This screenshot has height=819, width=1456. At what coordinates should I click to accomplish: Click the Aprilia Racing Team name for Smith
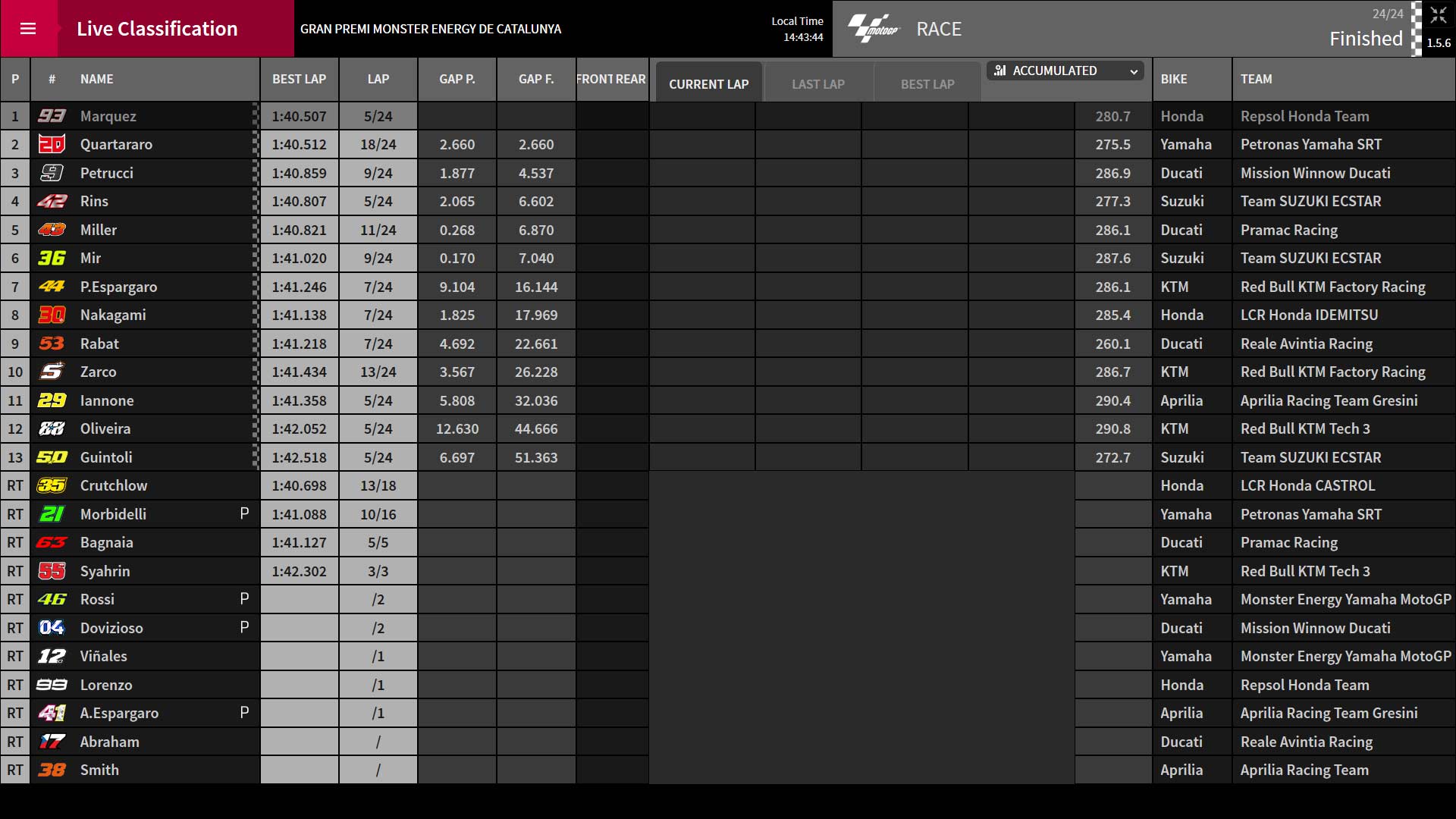[x=1304, y=770]
